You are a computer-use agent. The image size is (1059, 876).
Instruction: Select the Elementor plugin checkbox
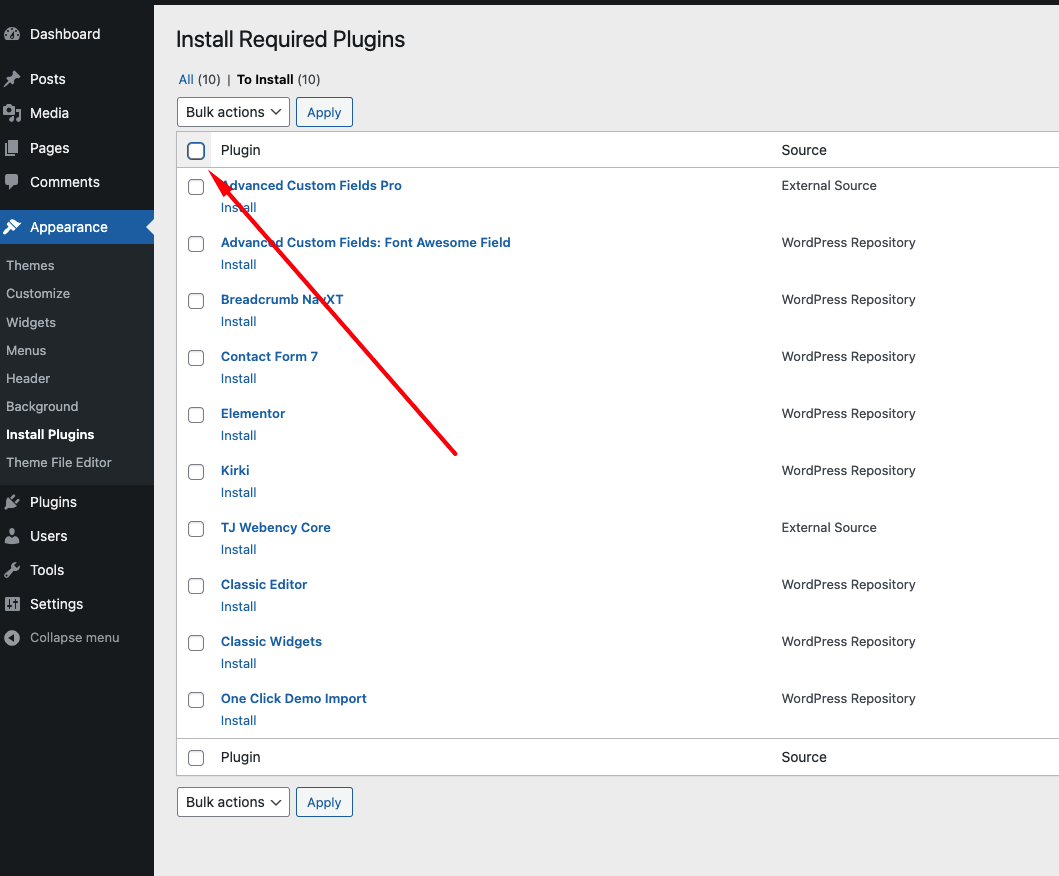pyautogui.click(x=196, y=415)
